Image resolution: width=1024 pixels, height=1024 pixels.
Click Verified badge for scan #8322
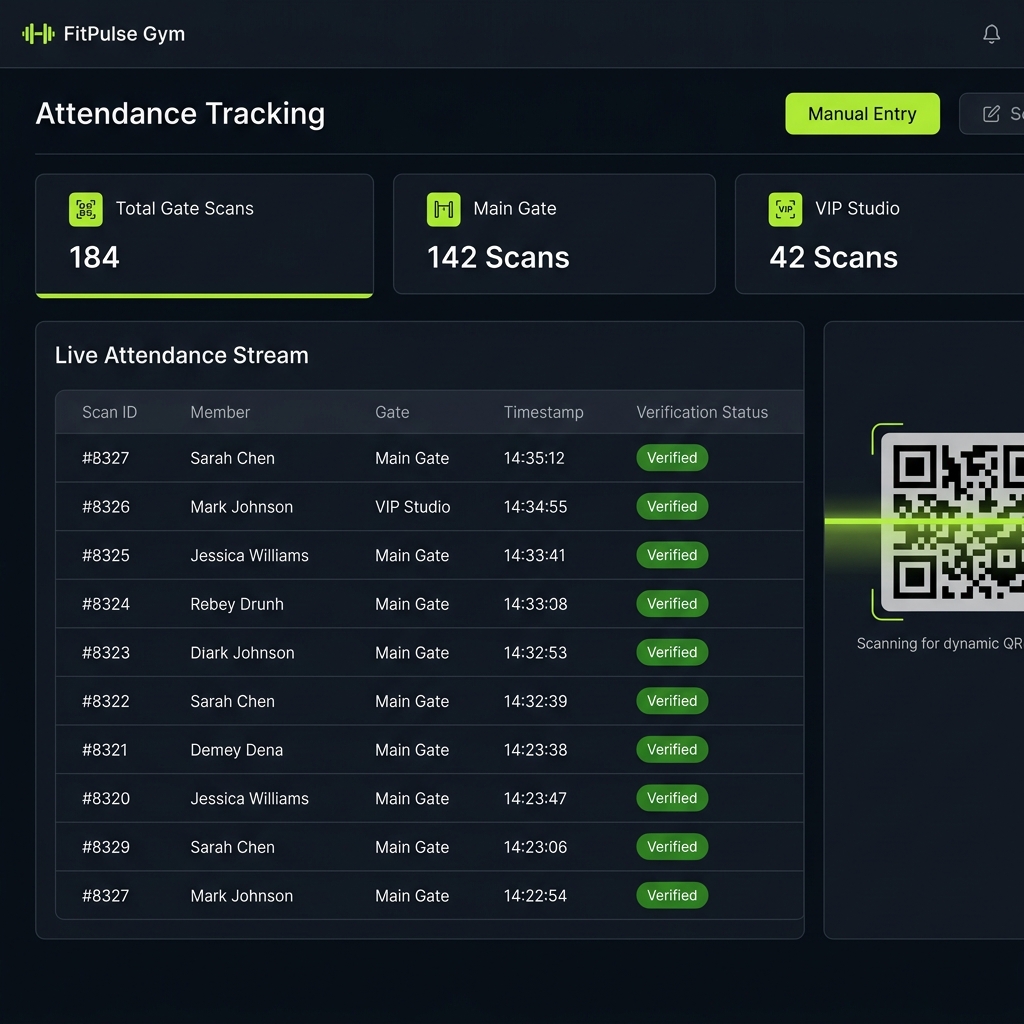[x=672, y=701]
